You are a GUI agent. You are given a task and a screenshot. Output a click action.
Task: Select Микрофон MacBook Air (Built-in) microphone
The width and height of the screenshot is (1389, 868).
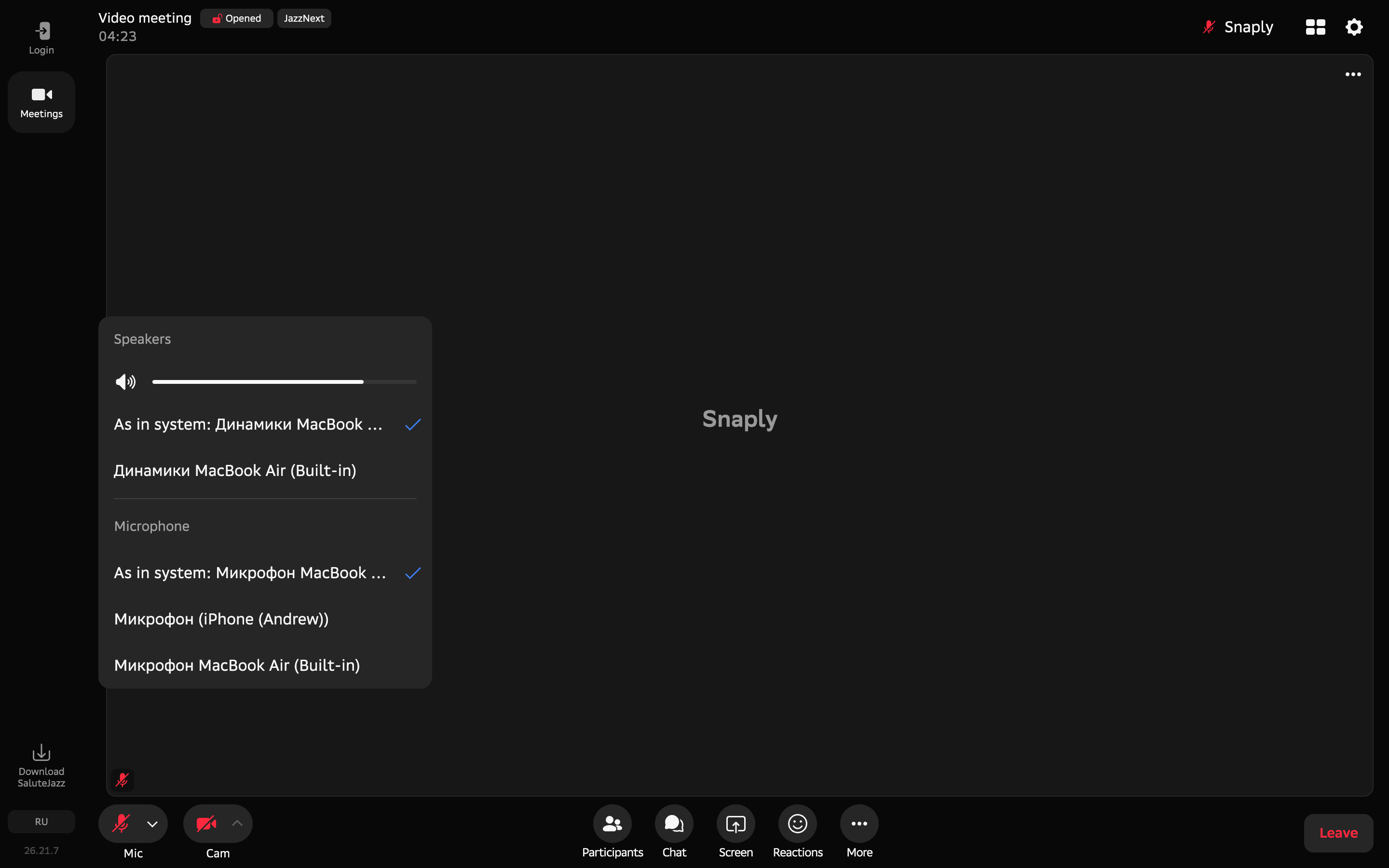(x=265, y=665)
